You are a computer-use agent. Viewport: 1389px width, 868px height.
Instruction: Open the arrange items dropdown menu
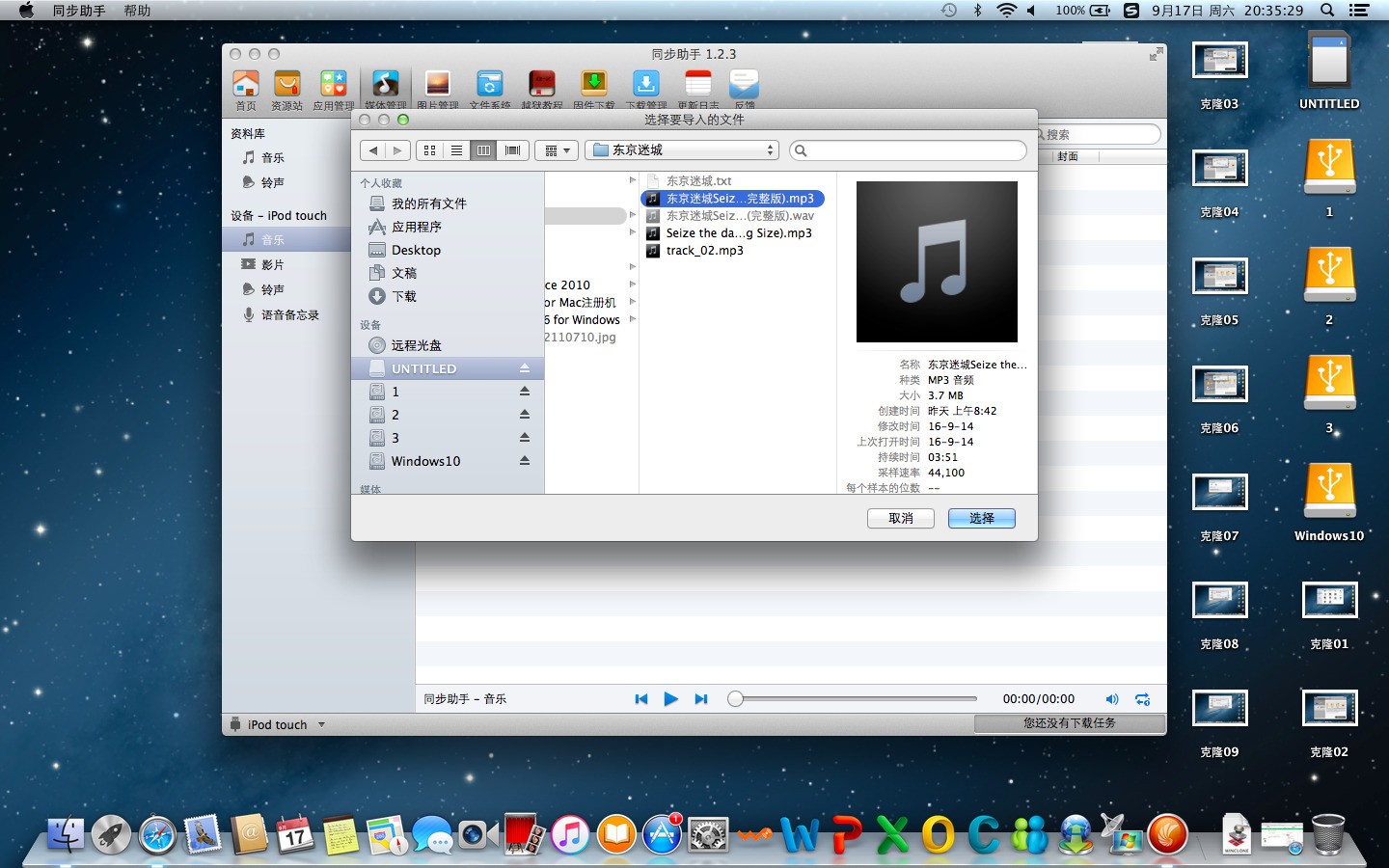(557, 150)
